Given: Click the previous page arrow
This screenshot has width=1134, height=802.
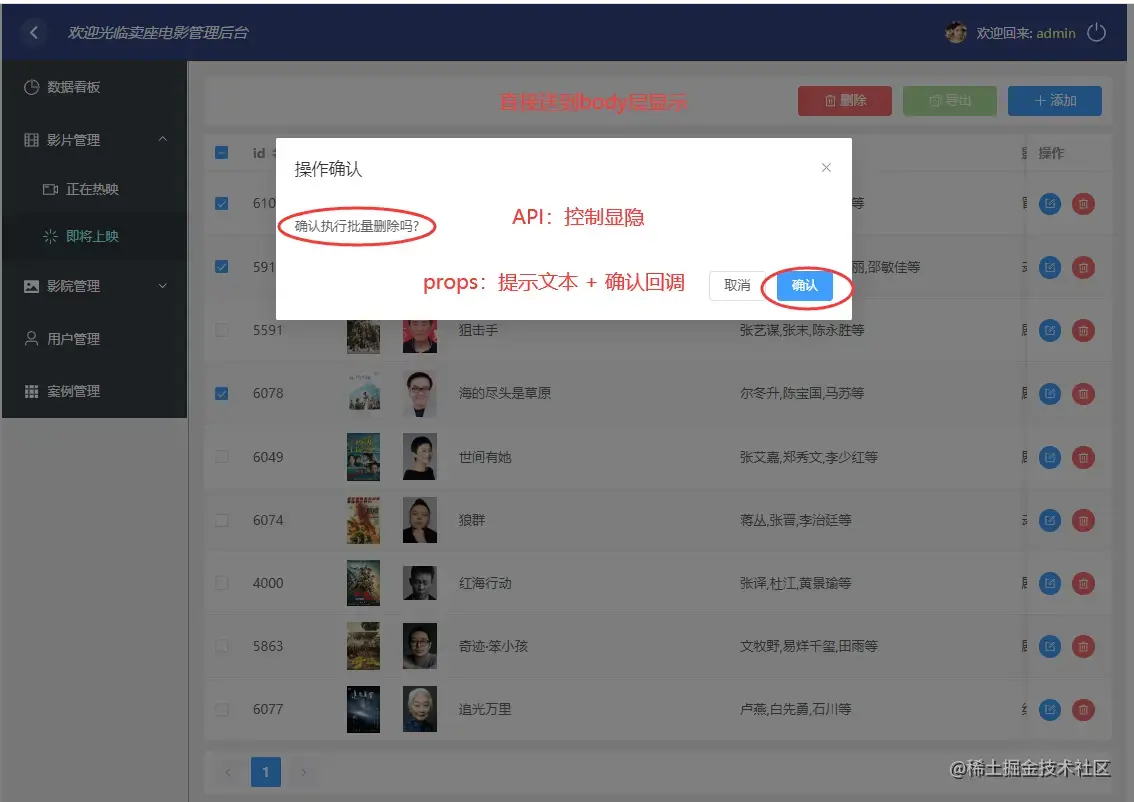Looking at the screenshot, I should coord(228,772).
